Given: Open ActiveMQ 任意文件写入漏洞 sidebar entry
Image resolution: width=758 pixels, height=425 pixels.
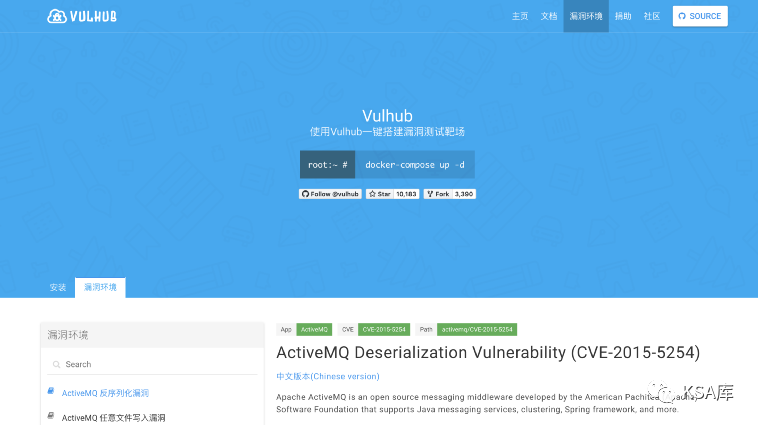Looking at the screenshot, I should pyautogui.click(x=114, y=418).
